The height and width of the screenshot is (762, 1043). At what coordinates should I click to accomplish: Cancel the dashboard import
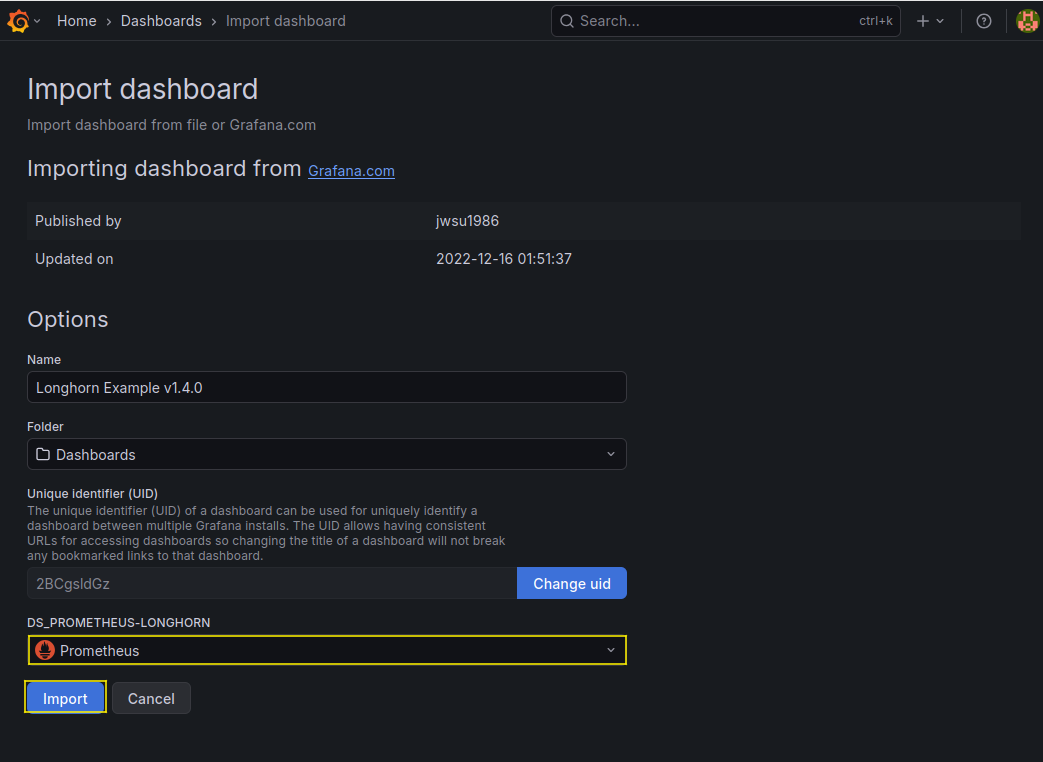click(x=151, y=698)
